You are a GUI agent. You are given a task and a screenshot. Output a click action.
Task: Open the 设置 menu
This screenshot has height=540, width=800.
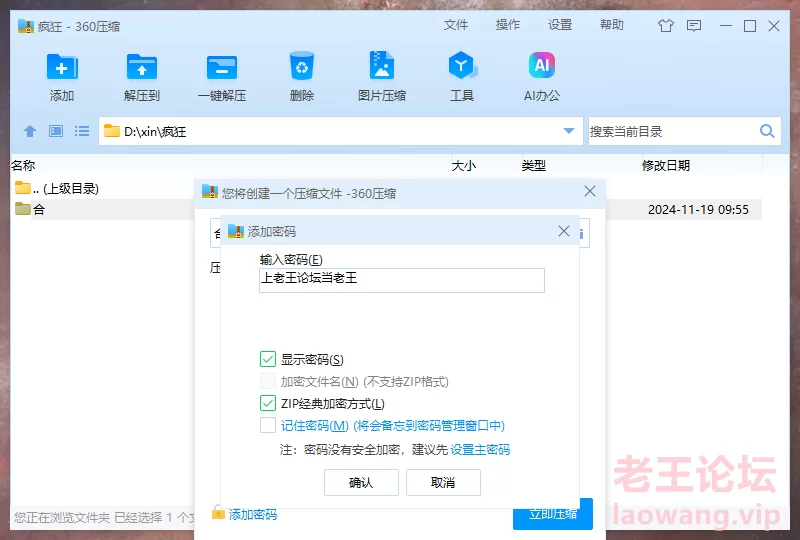560,25
